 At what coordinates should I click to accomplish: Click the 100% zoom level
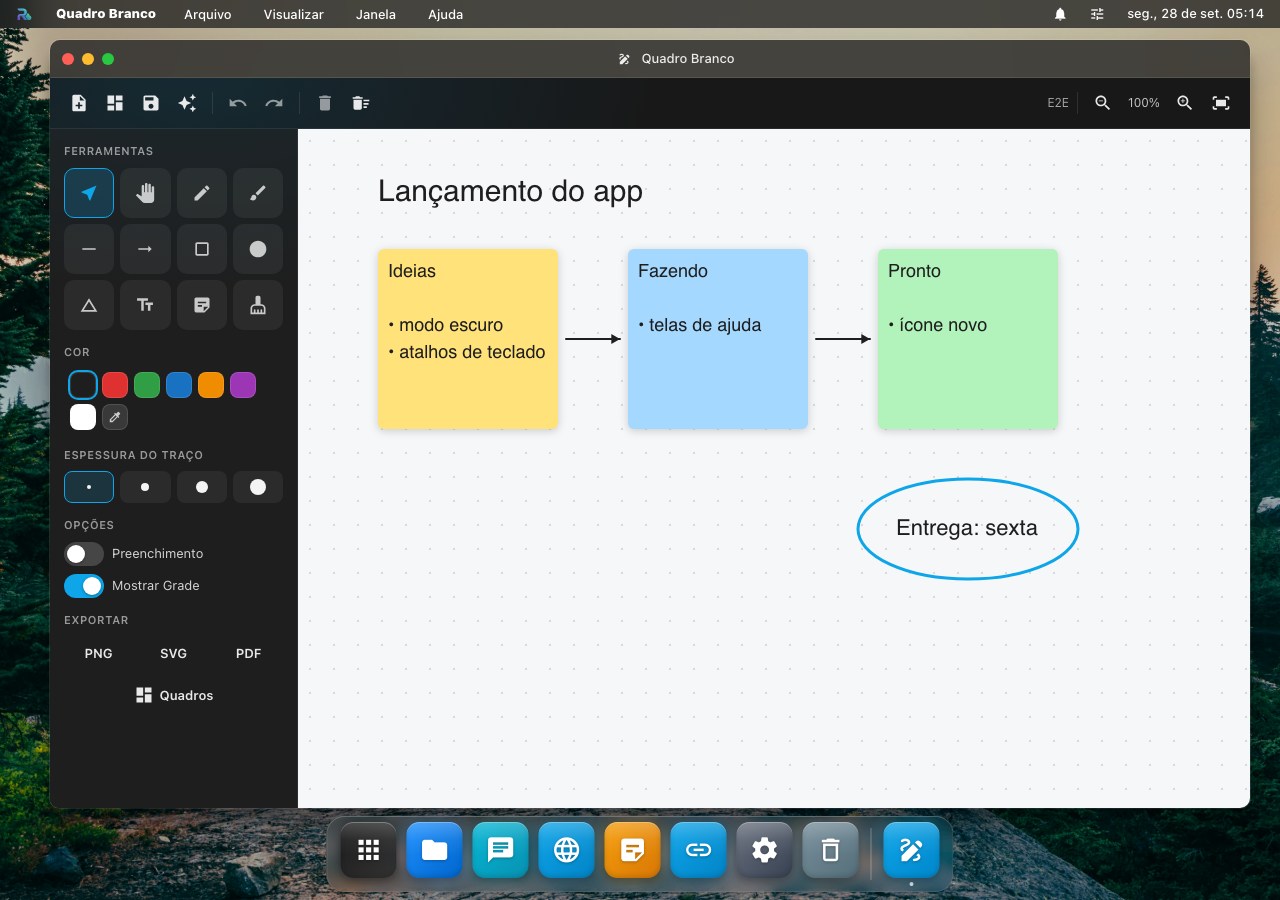(x=1144, y=103)
